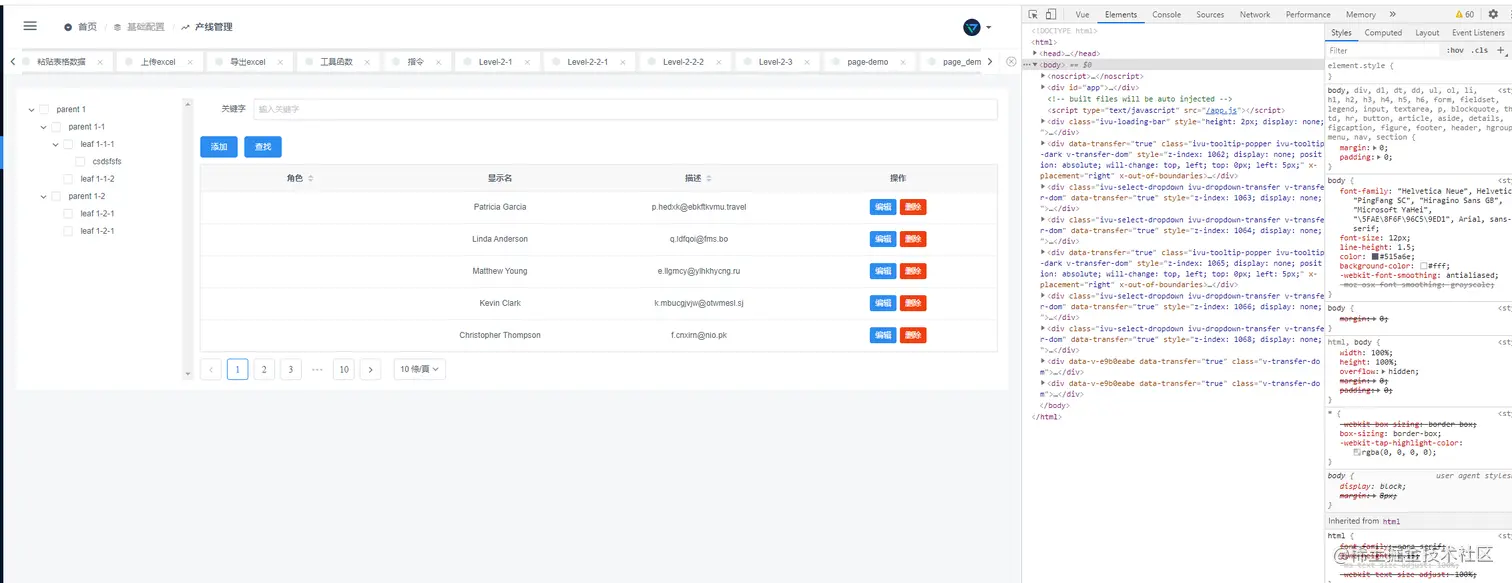Click 编辑 for Patricia Garcia

[x=883, y=207]
